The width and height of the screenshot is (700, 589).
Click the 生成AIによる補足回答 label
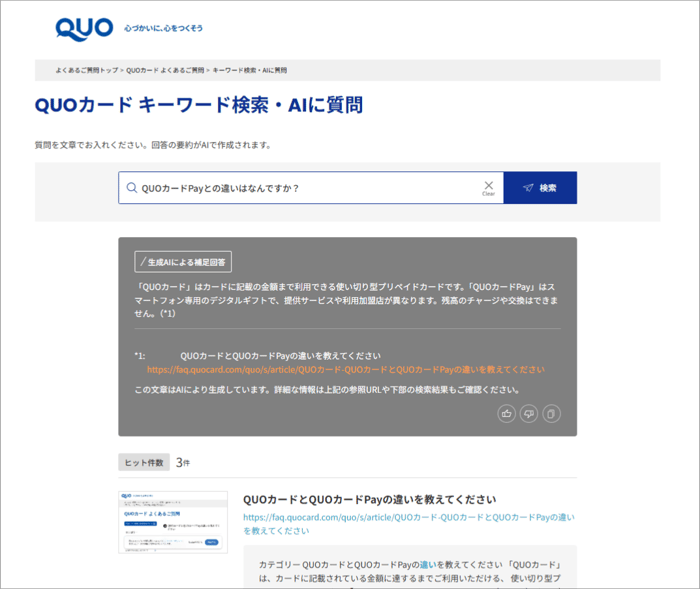coord(183,262)
